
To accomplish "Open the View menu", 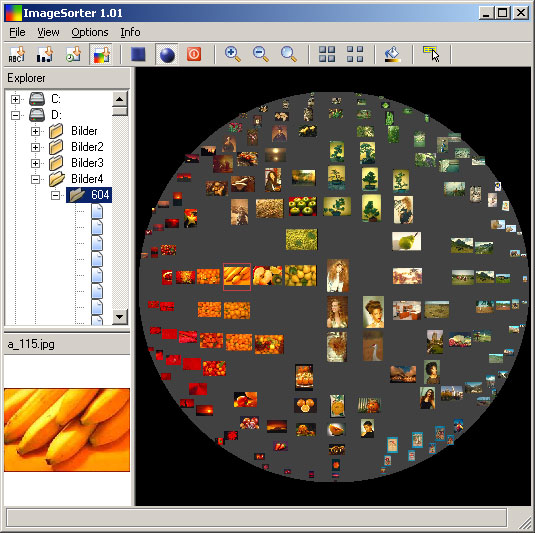I will pos(48,32).
